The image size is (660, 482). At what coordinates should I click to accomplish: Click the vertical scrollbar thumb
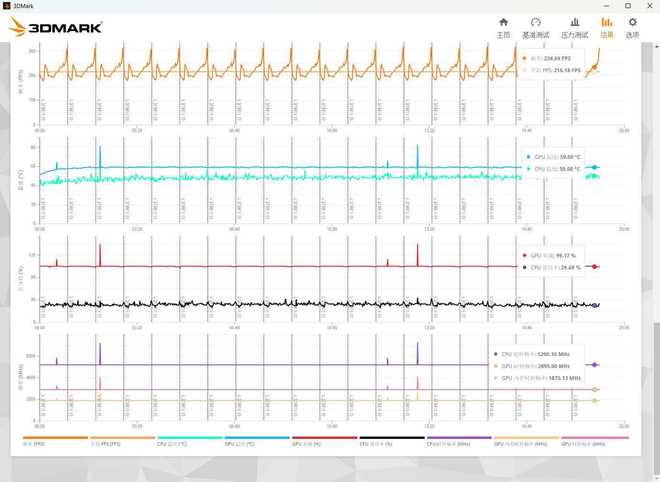click(655, 380)
